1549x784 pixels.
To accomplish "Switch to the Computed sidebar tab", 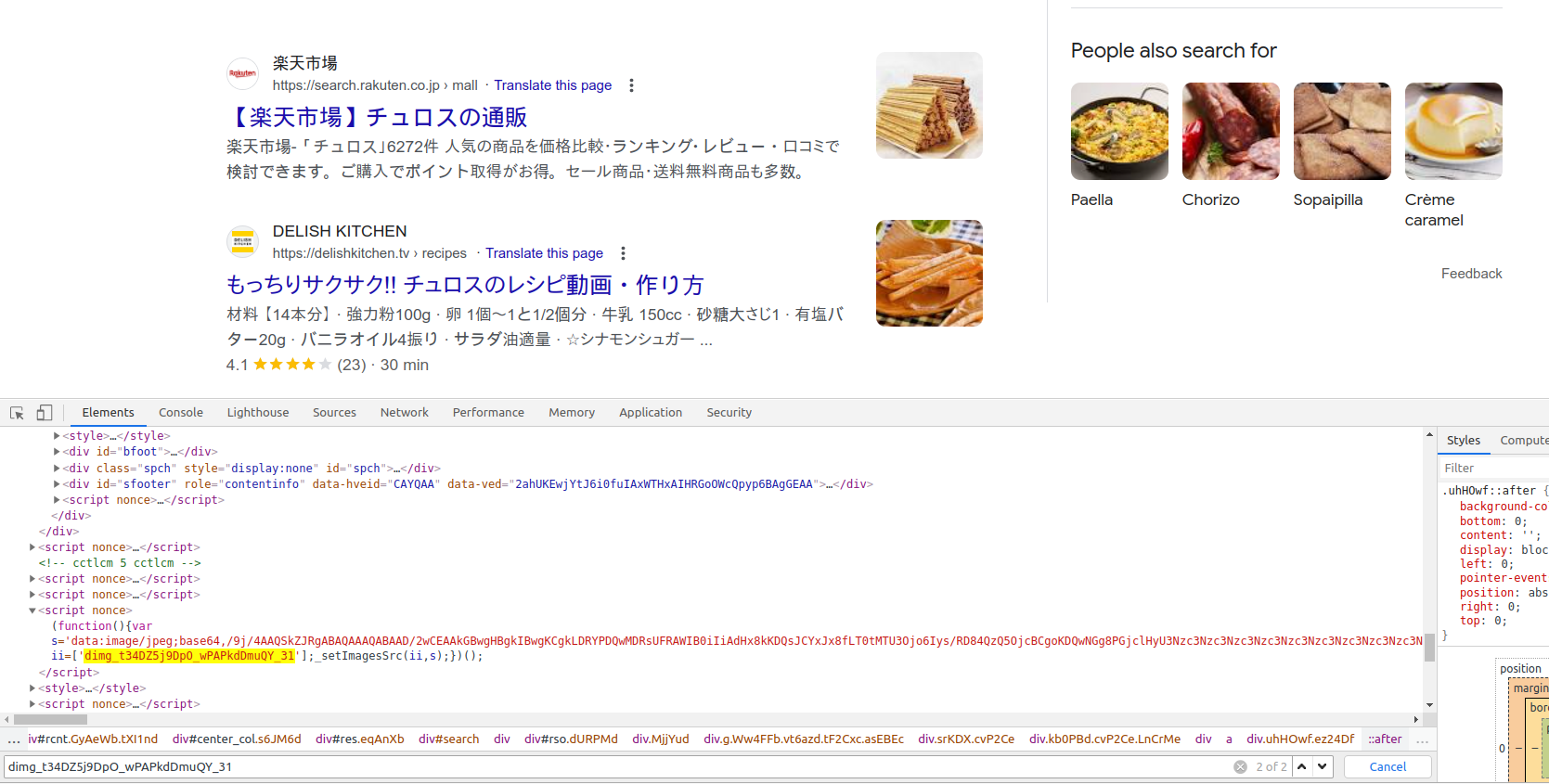I will coord(1524,441).
